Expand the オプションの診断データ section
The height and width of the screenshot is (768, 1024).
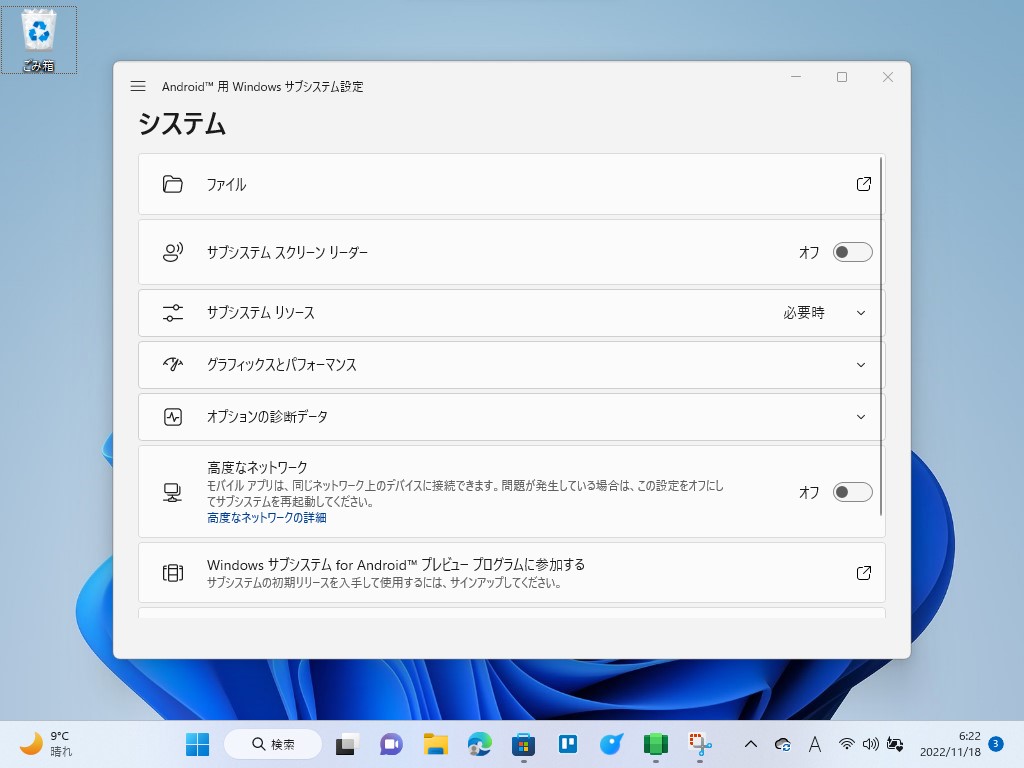click(x=860, y=417)
